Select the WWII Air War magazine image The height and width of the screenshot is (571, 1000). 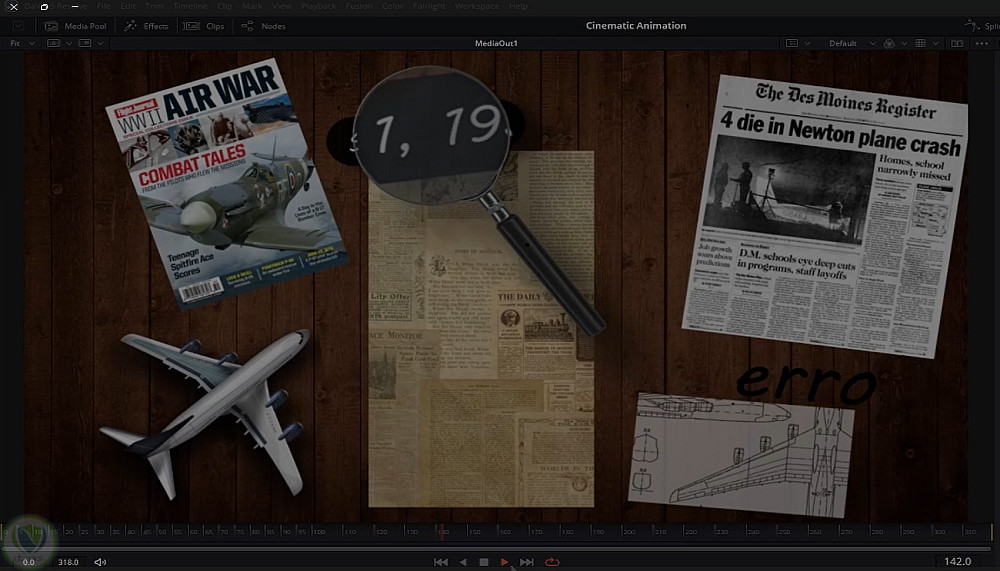(226, 184)
